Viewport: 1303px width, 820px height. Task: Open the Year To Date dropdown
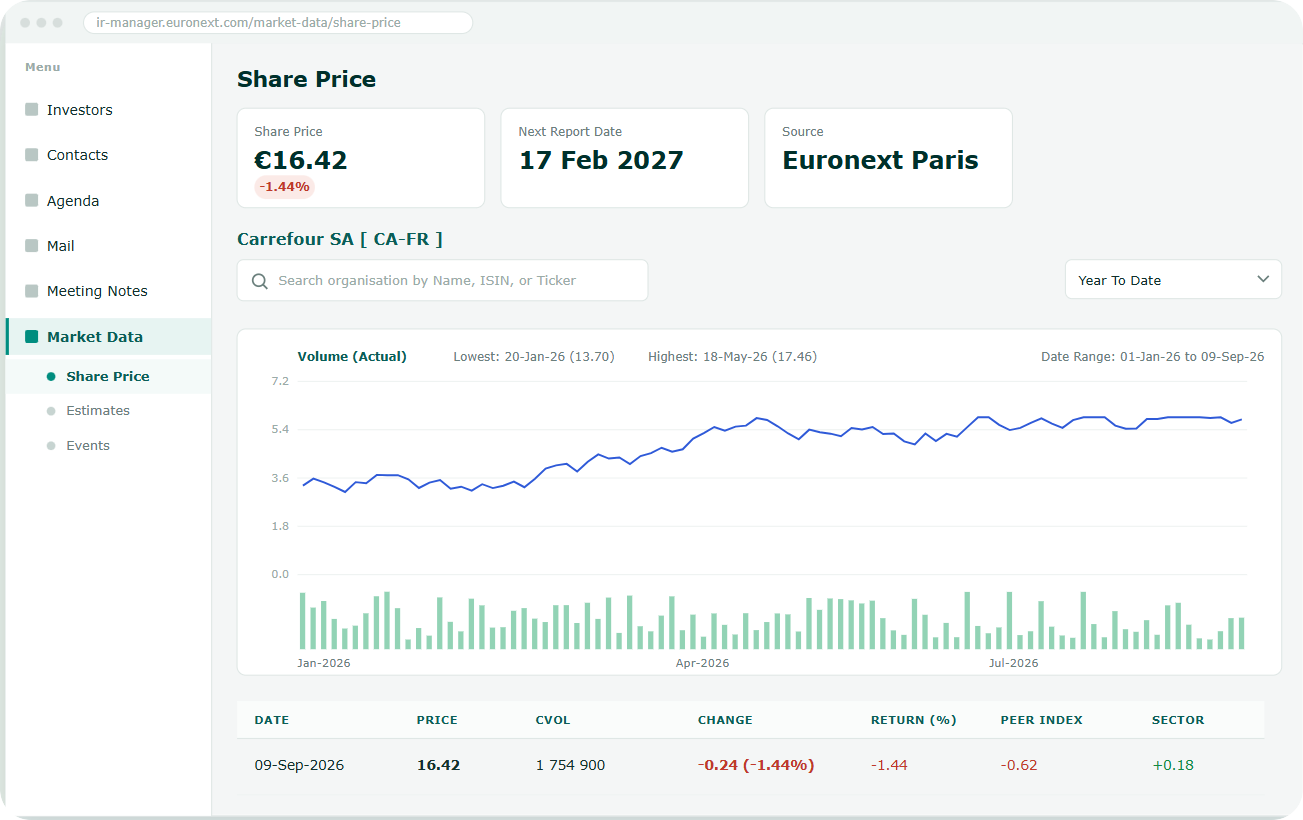tap(1173, 280)
